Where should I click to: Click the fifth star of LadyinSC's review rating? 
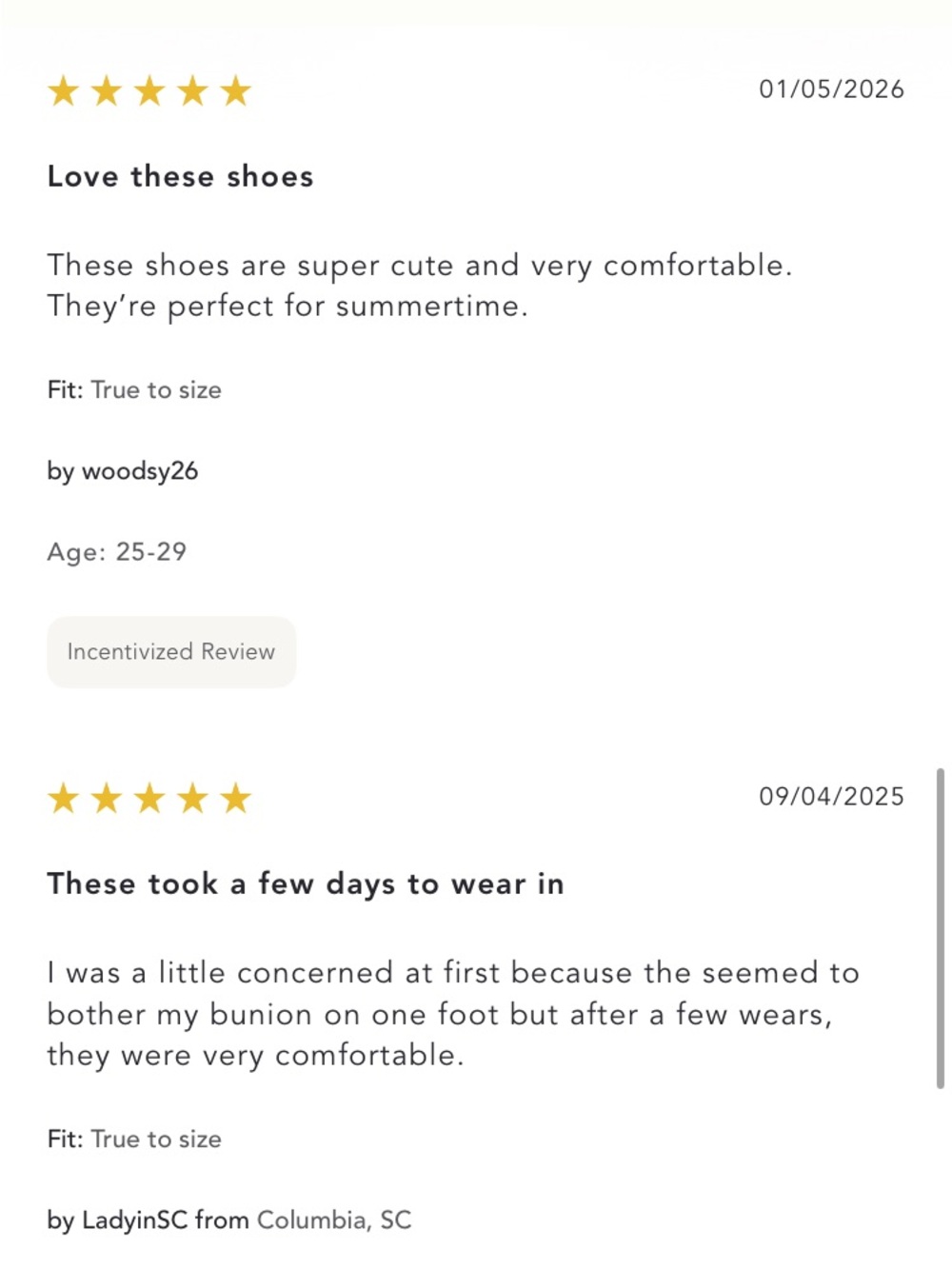[x=235, y=799]
